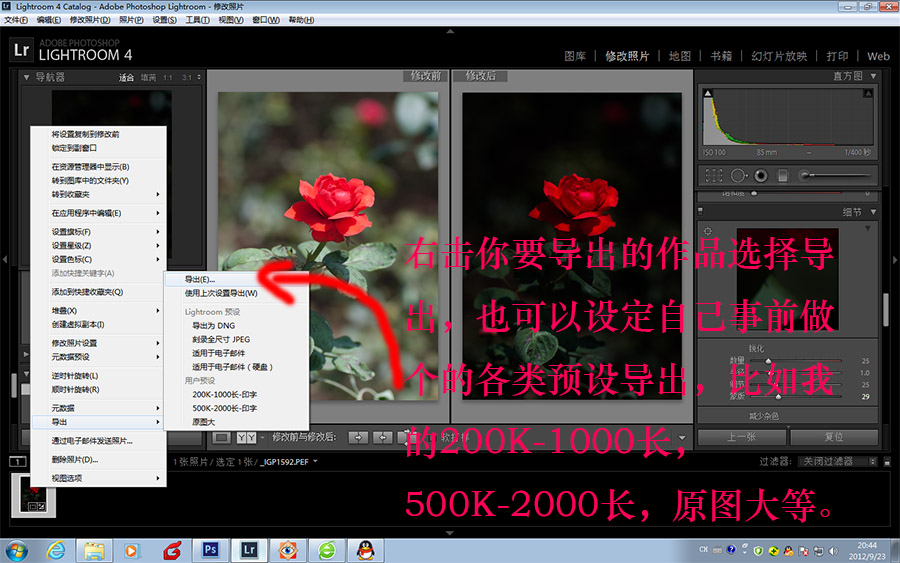Open Photoshop from Windows taskbar
This screenshot has height=563, width=900.
click(x=210, y=550)
